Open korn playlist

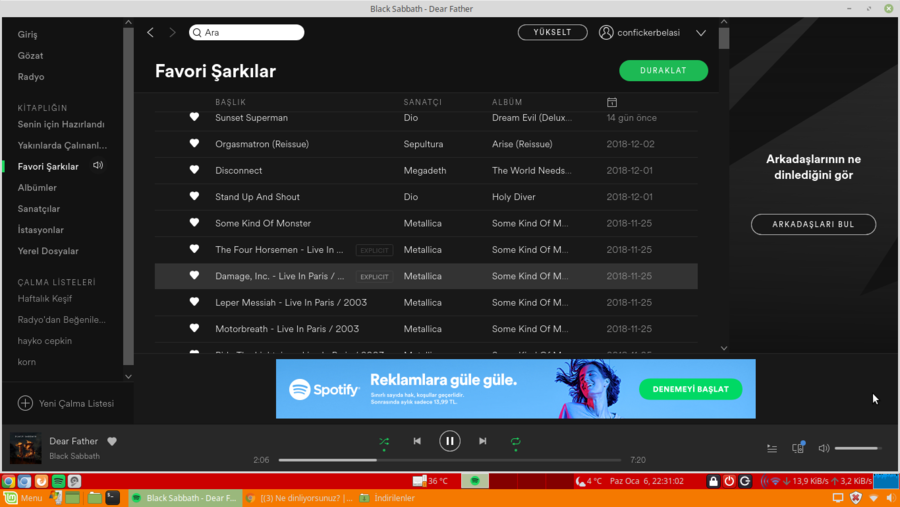click(x=26, y=362)
